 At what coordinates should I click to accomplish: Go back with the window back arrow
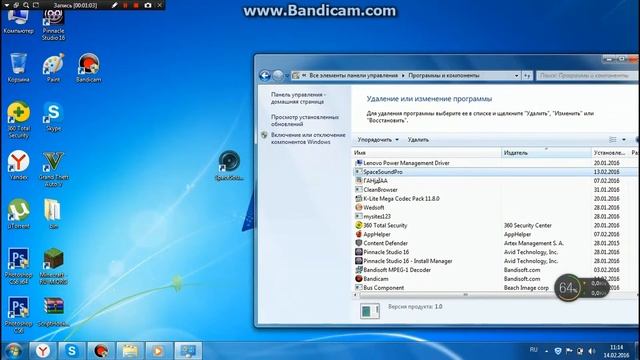(264, 76)
